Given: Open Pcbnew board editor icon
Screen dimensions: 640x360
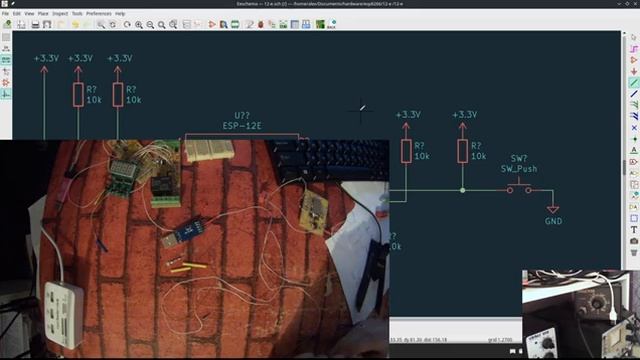Looking at the screenshot, I should pos(320,24).
